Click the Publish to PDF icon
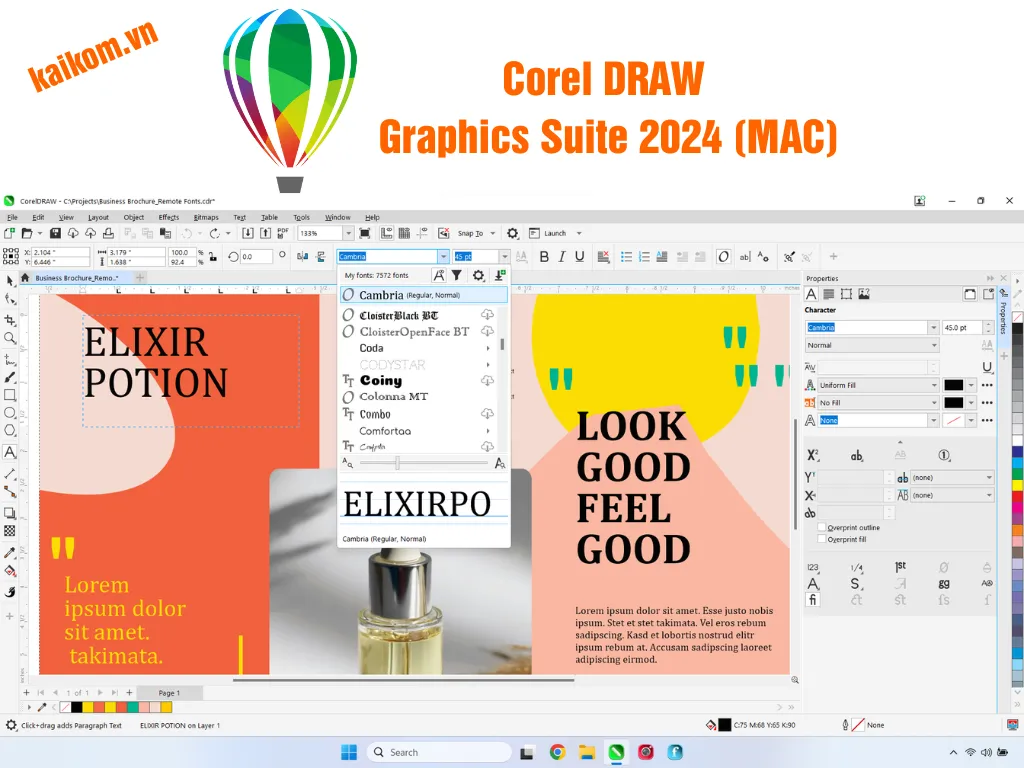The width and height of the screenshot is (1024, 768). [283, 232]
